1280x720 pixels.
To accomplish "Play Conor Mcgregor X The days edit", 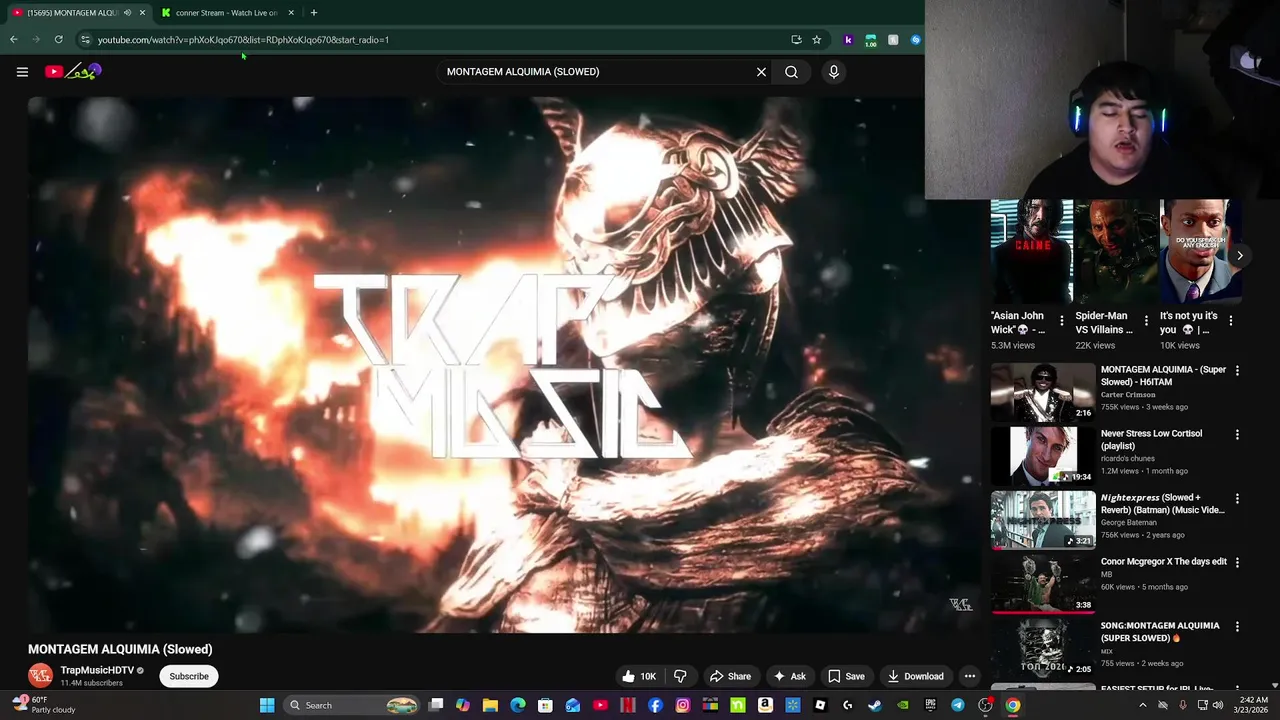I will [1043, 583].
